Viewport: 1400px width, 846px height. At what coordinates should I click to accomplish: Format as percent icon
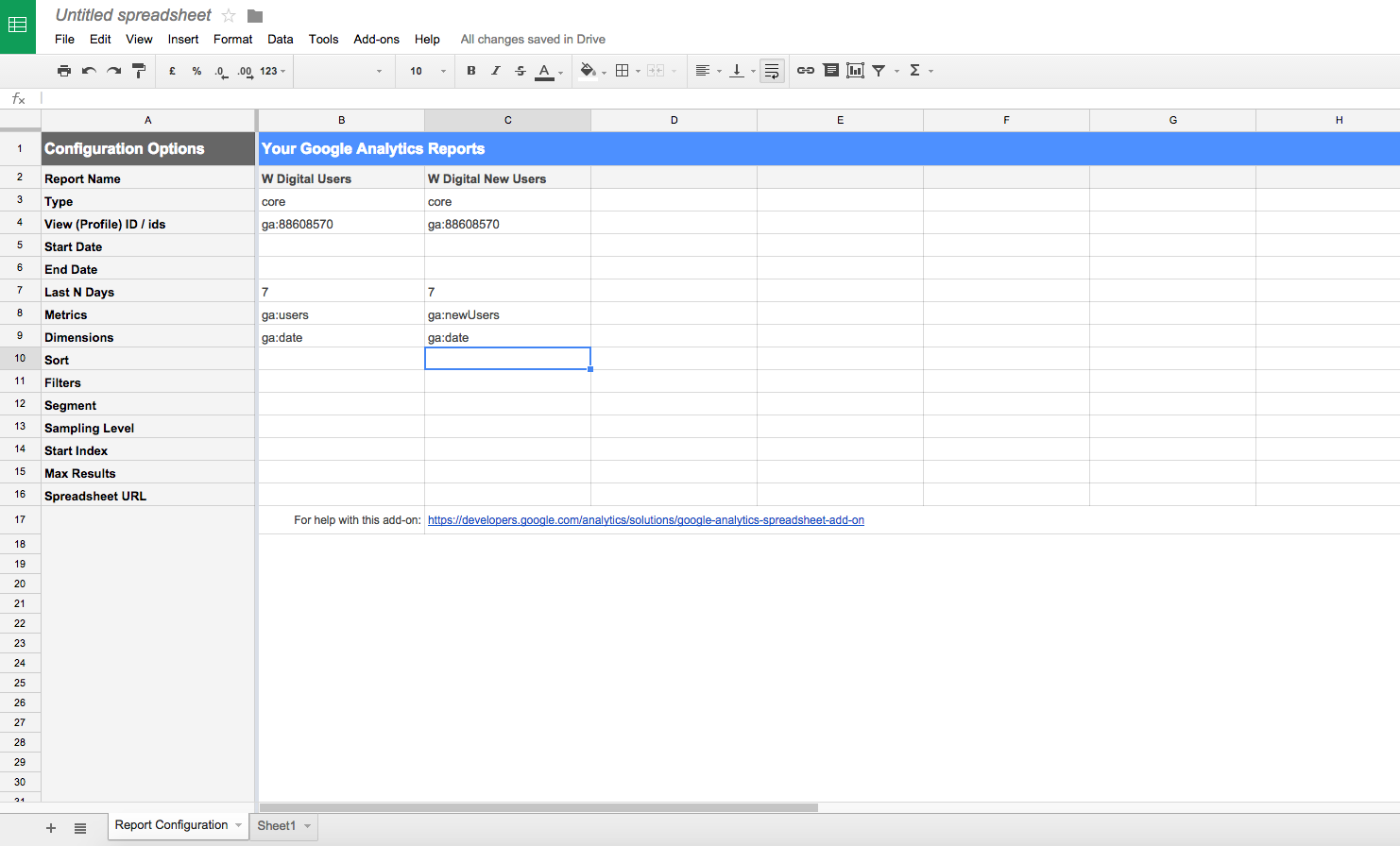tap(196, 71)
